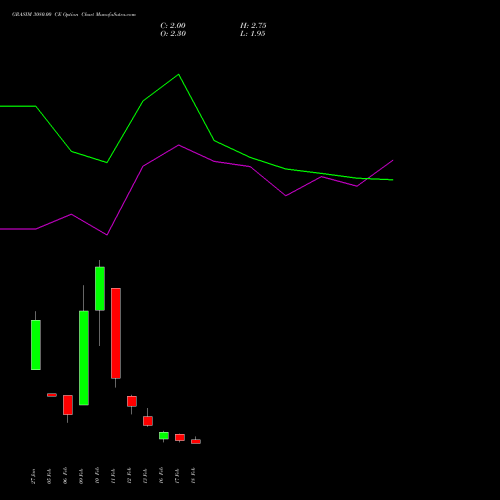
Task: Click the low value 'L: 1.95'
Action: [253, 34]
